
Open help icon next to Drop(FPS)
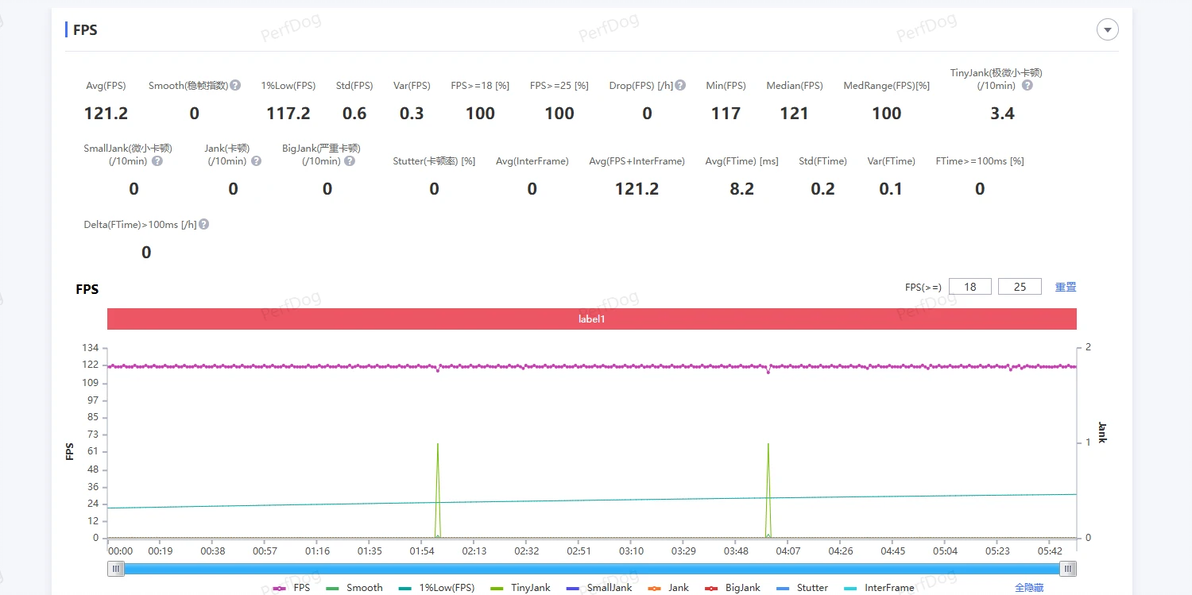pyautogui.click(x=680, y=85)
